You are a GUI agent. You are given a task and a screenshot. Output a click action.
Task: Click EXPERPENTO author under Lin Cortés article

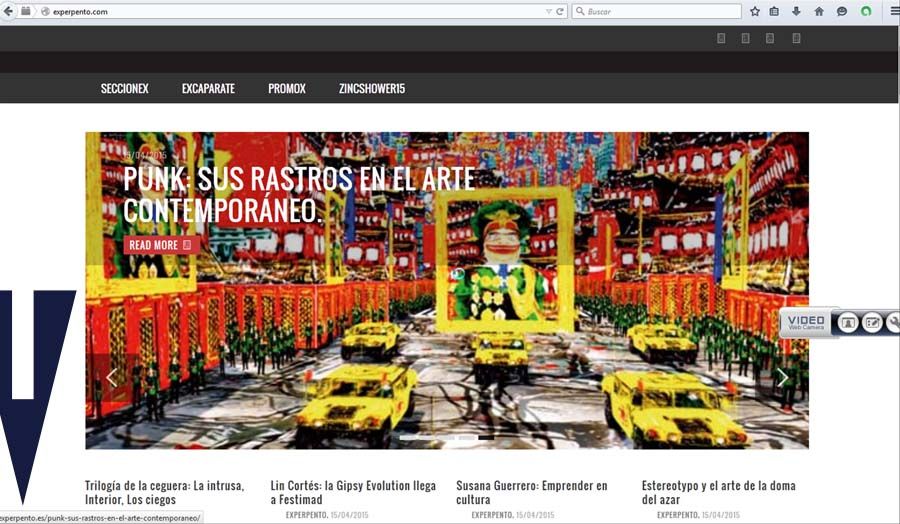pyautogui.click(x=307, y=515)
